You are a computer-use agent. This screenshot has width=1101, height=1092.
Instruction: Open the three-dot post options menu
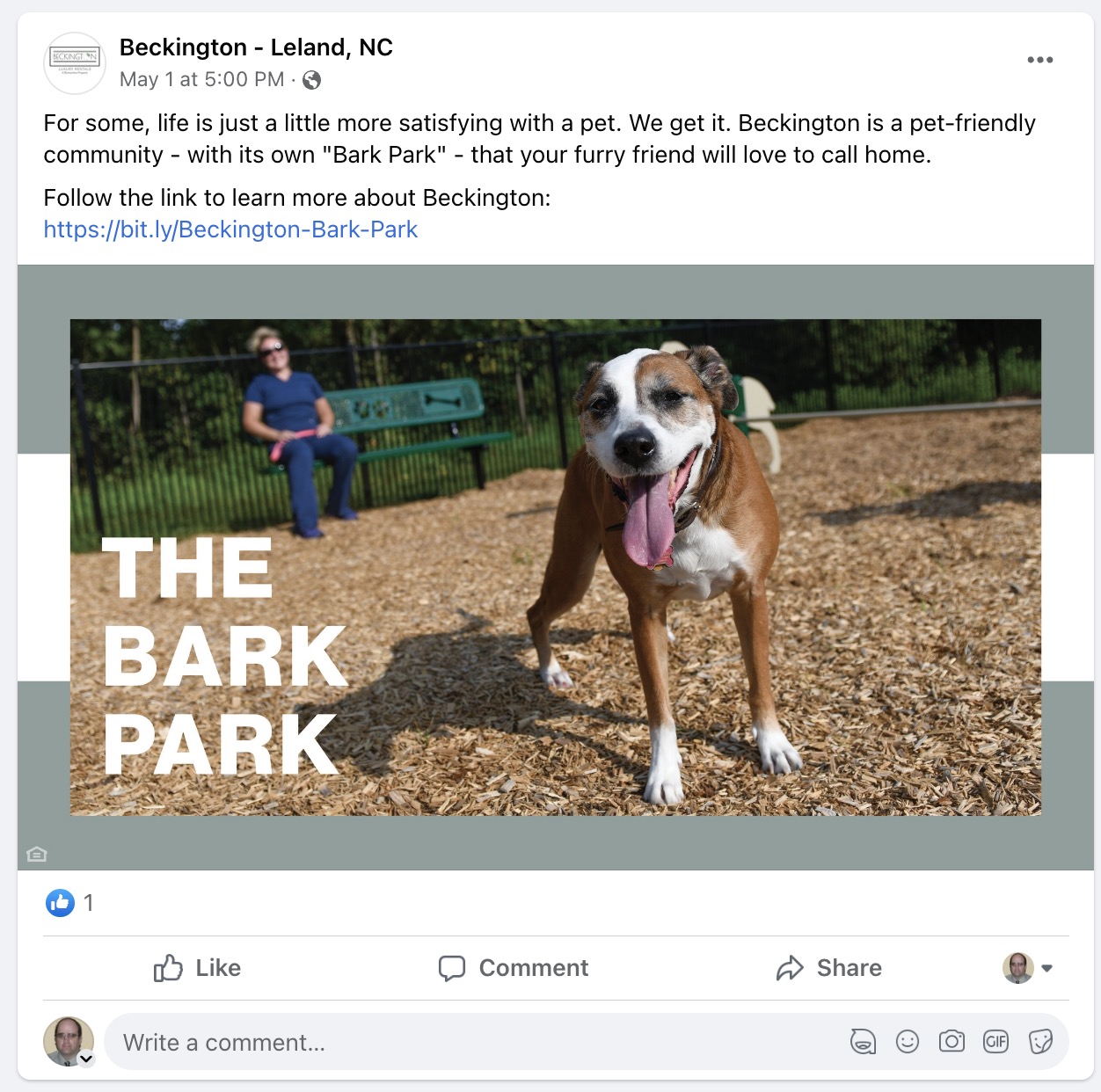coord(1039,60)
